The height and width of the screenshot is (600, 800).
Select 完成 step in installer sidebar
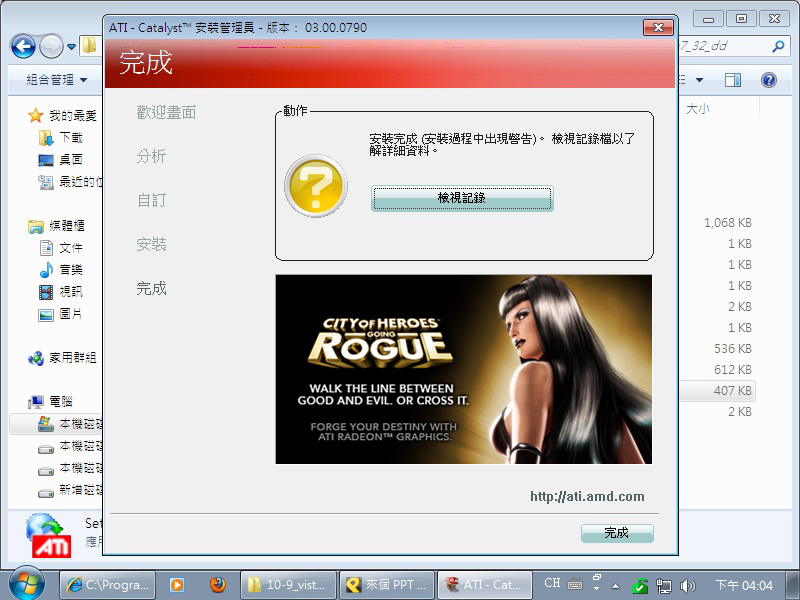(x=151, y=288)
